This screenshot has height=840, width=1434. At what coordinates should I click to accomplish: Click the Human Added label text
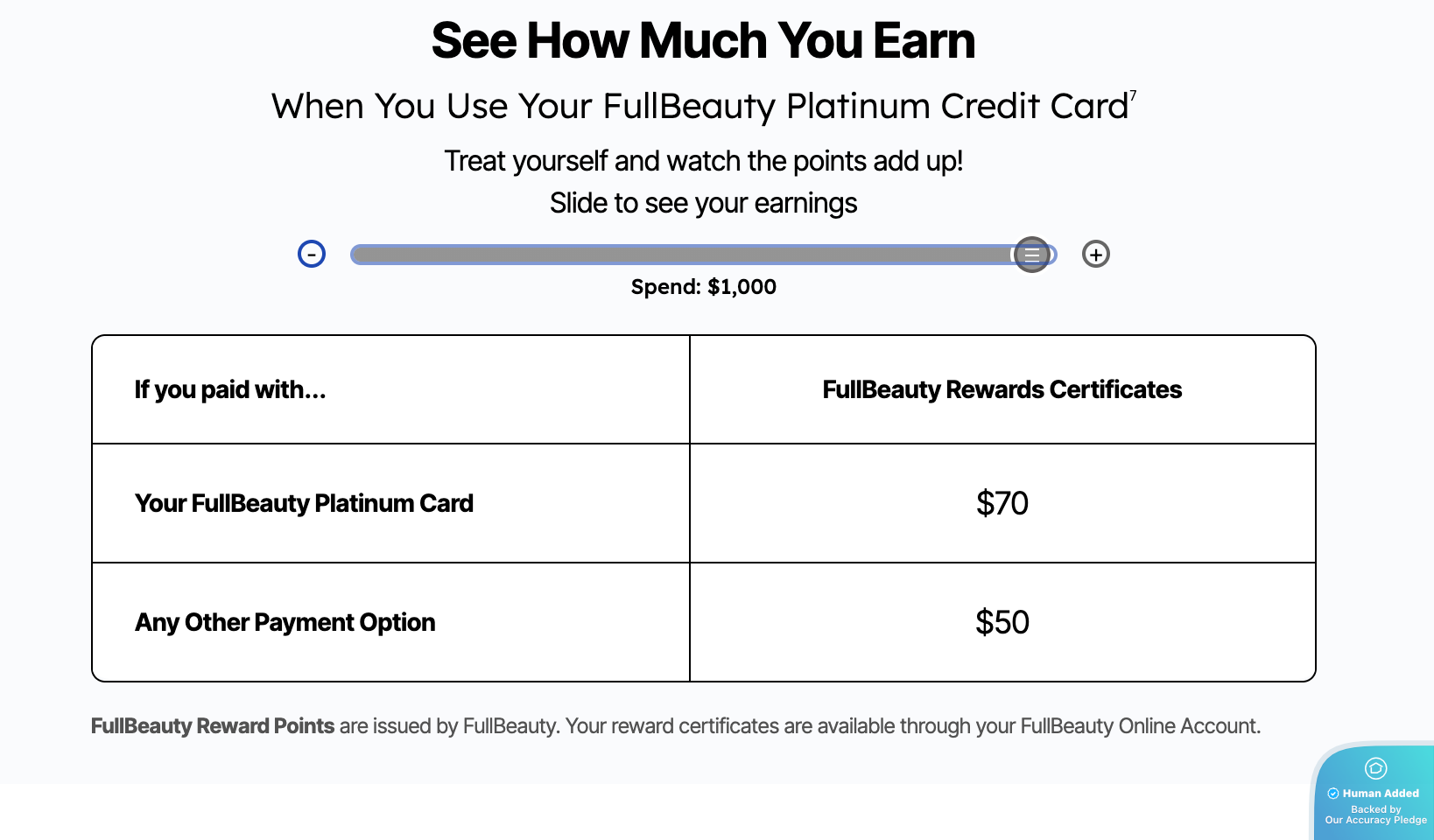[1381, 794]
